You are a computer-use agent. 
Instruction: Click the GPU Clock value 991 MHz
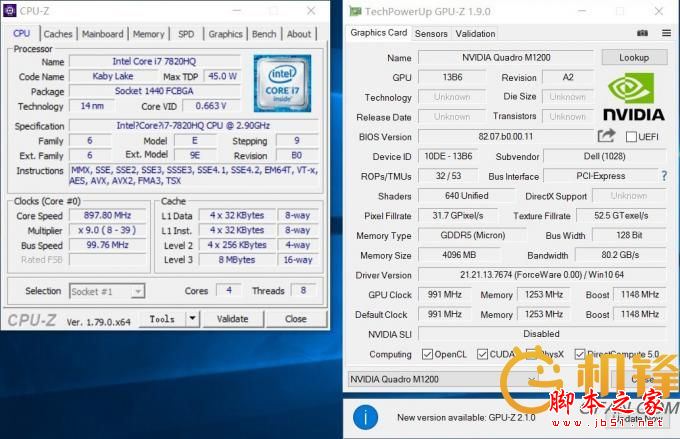(445, 295)
